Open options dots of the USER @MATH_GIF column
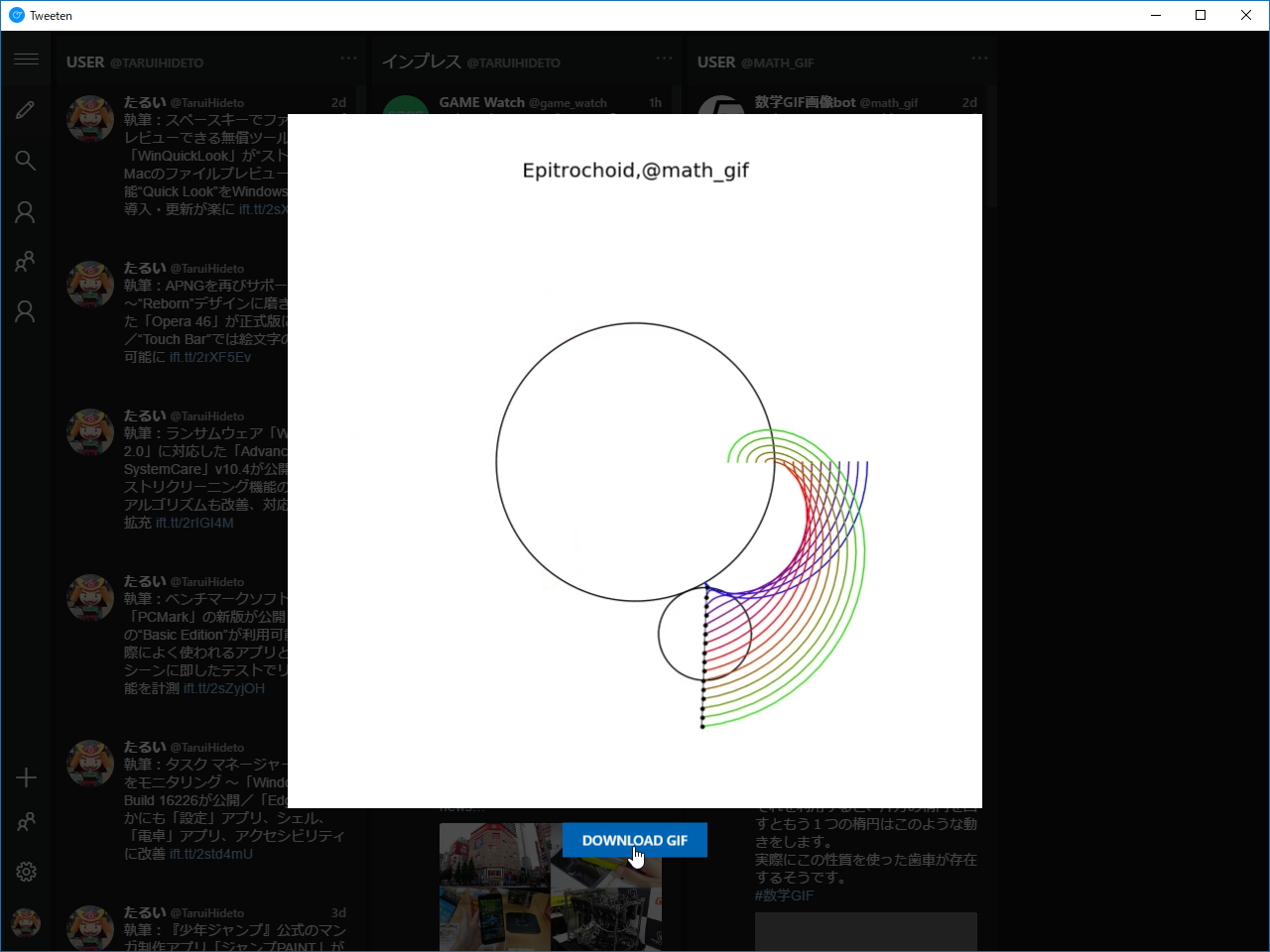This screenshot has width=1270, height=952. point(979,59)
